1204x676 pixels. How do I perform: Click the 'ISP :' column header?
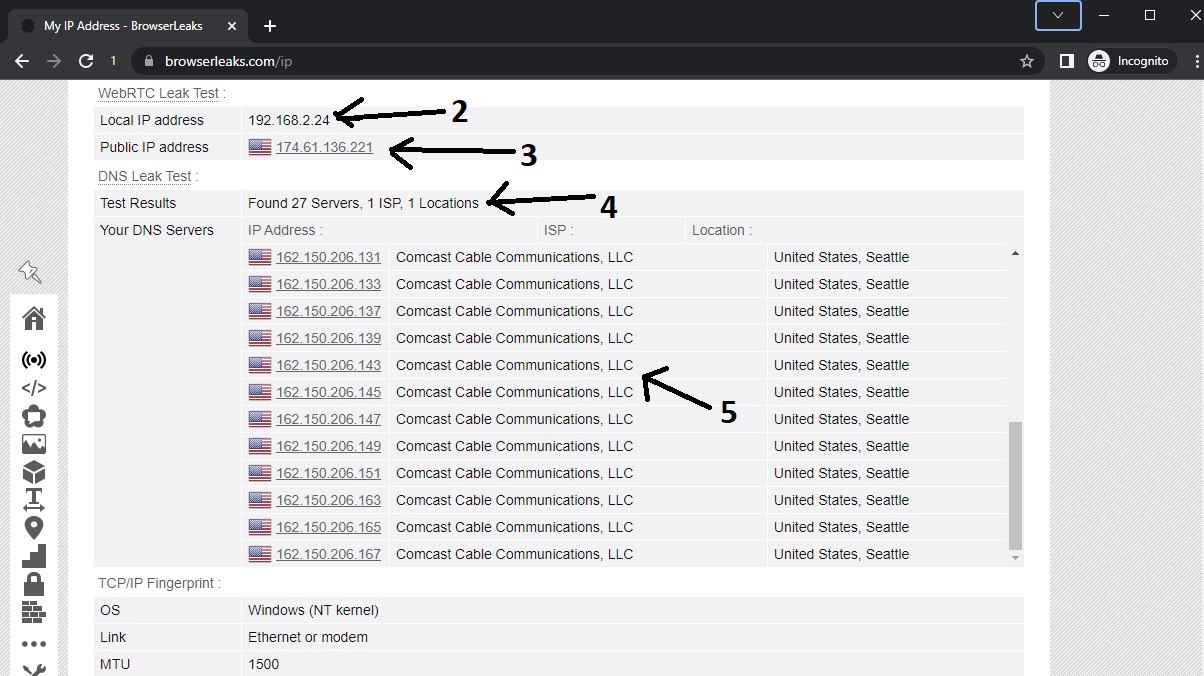point(558,230)
